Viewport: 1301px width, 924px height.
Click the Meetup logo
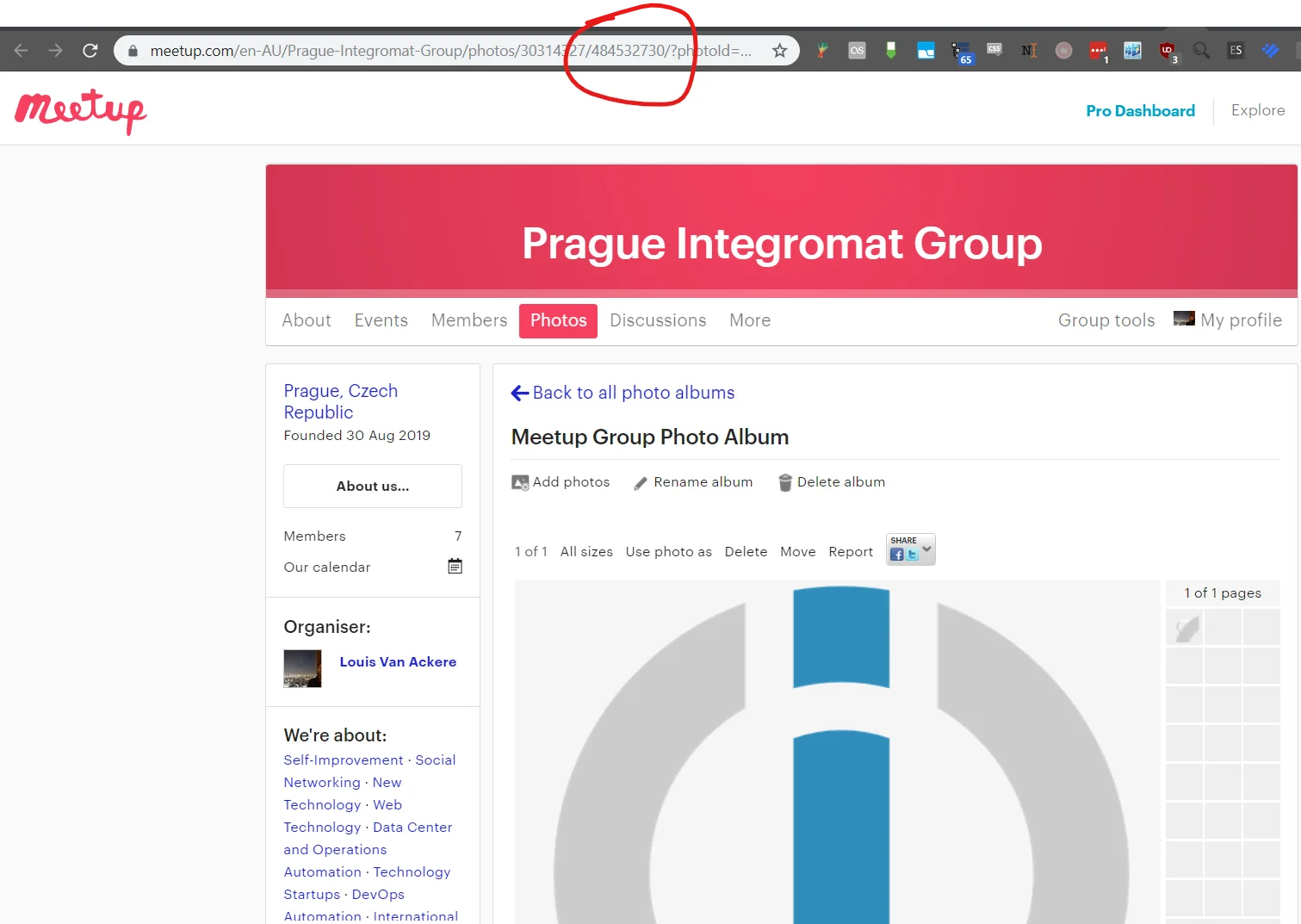[81, 112]
